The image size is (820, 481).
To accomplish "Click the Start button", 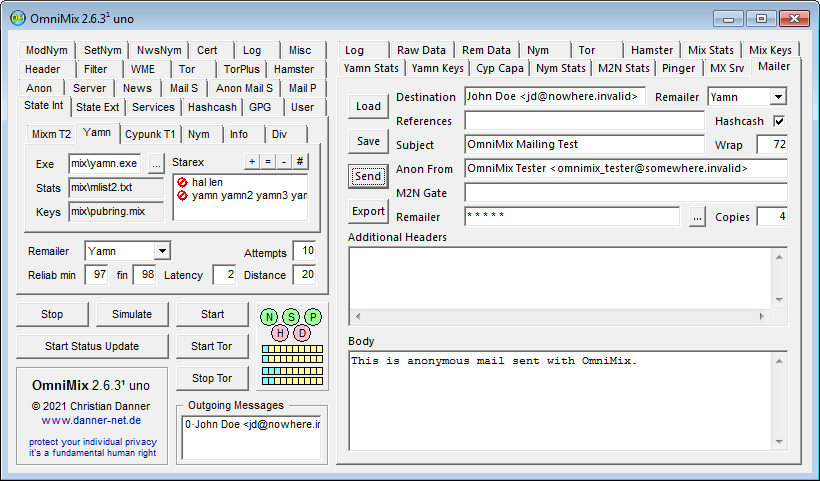I will [212, 314].
